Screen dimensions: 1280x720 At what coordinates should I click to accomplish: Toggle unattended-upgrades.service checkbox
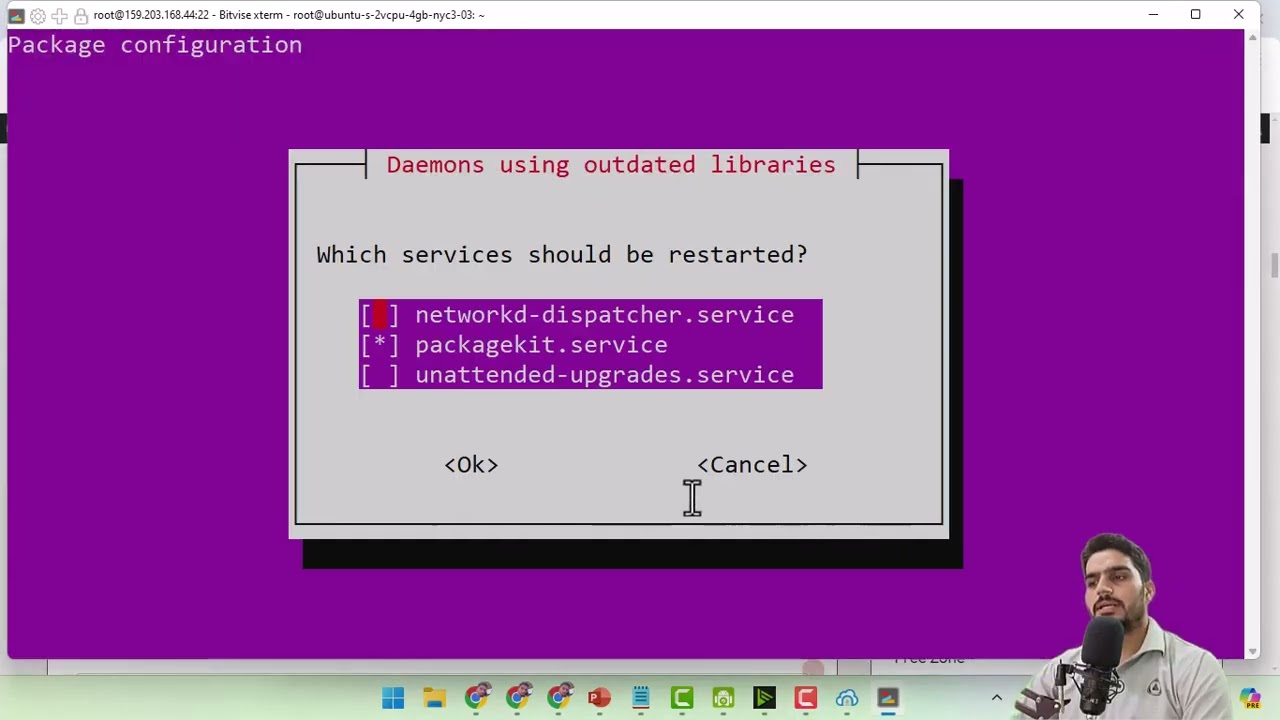[x=380, y=375]
